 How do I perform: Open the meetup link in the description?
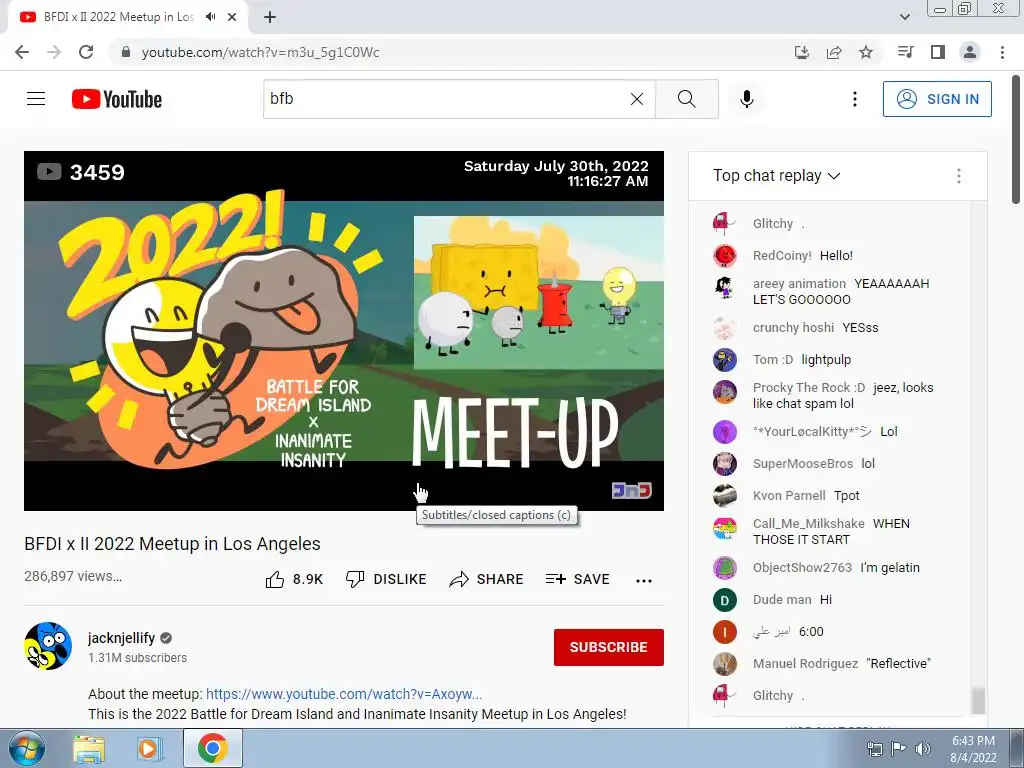coord(344,694)
